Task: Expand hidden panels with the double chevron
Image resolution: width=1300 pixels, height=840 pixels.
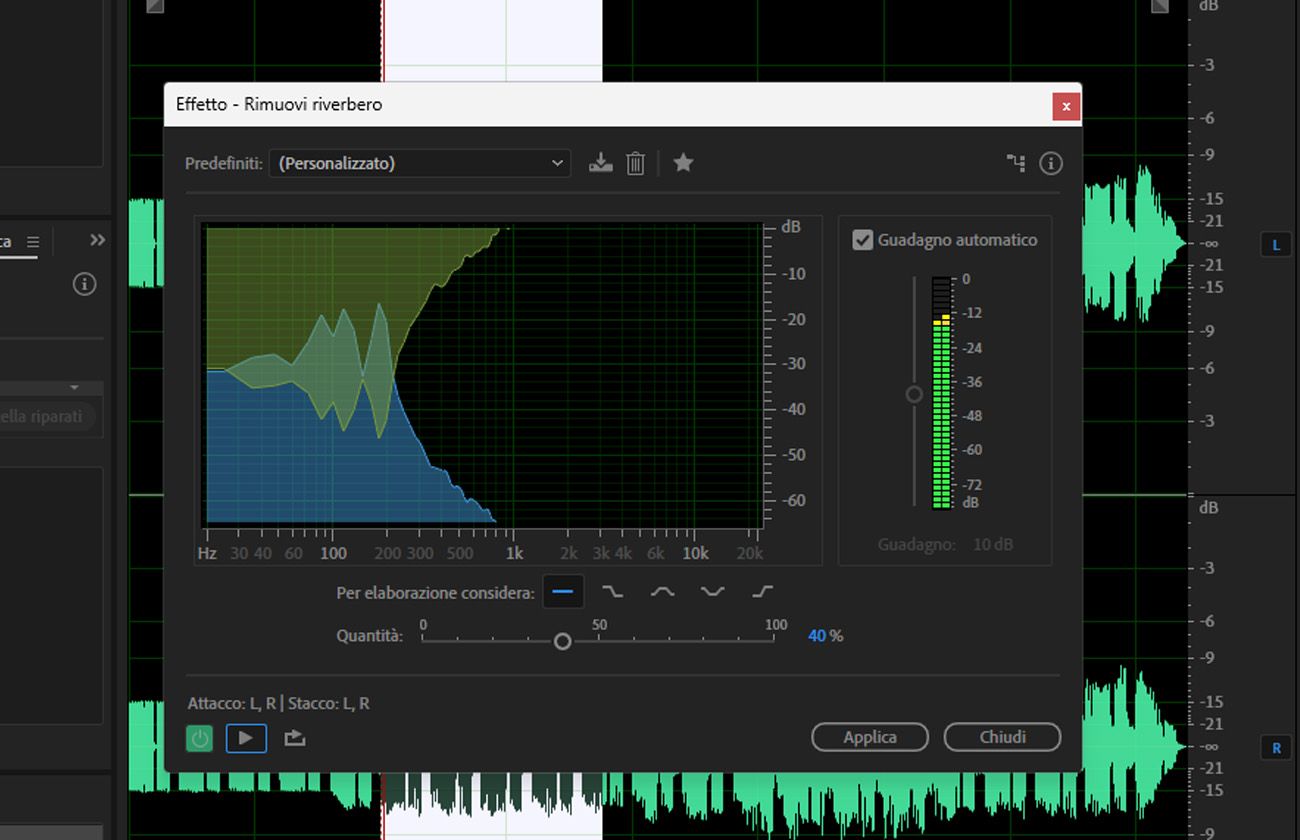Action: tap(97, 240)
